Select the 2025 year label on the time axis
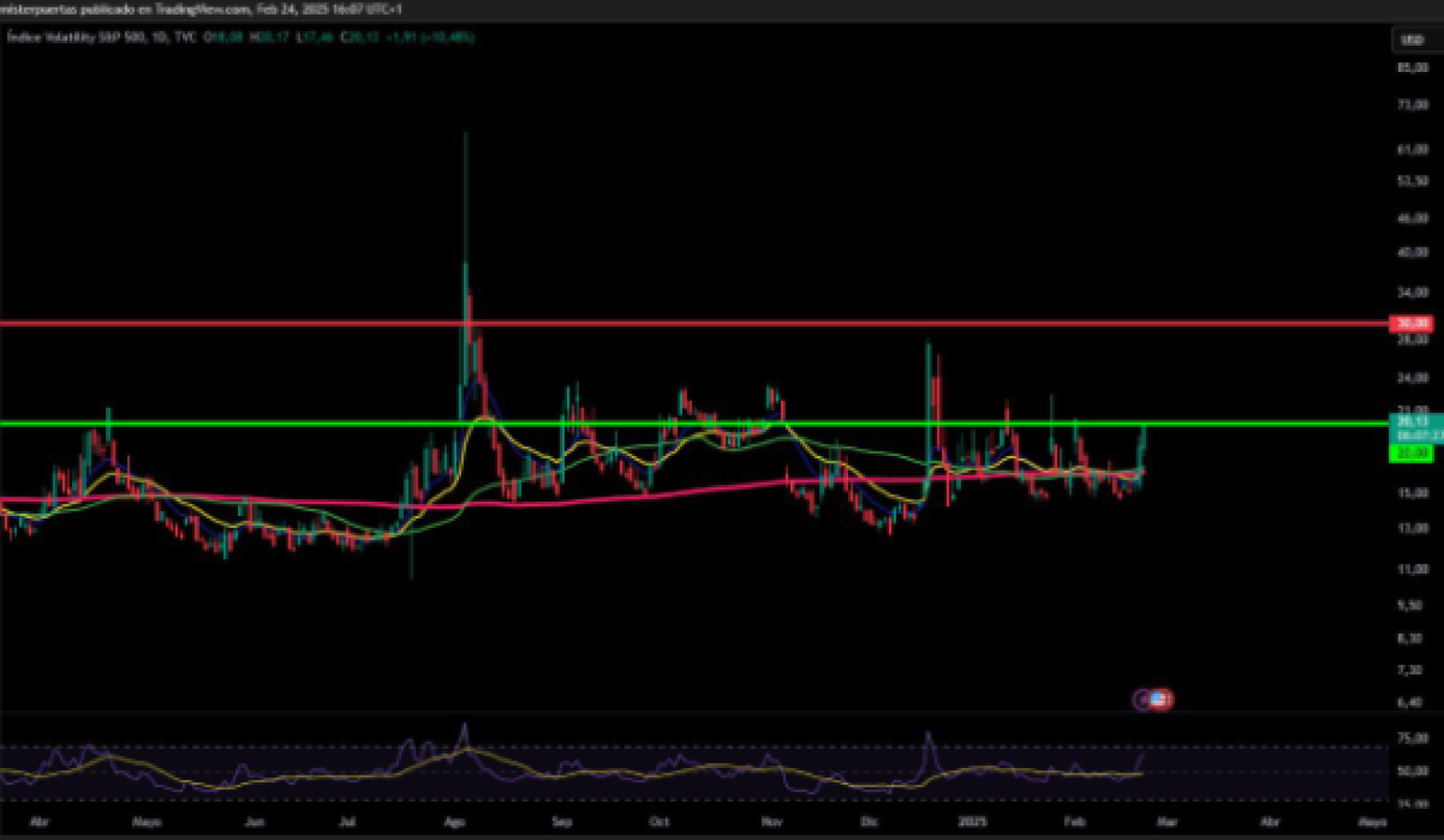Screen dimensions: 1444x840 [973, 821]
